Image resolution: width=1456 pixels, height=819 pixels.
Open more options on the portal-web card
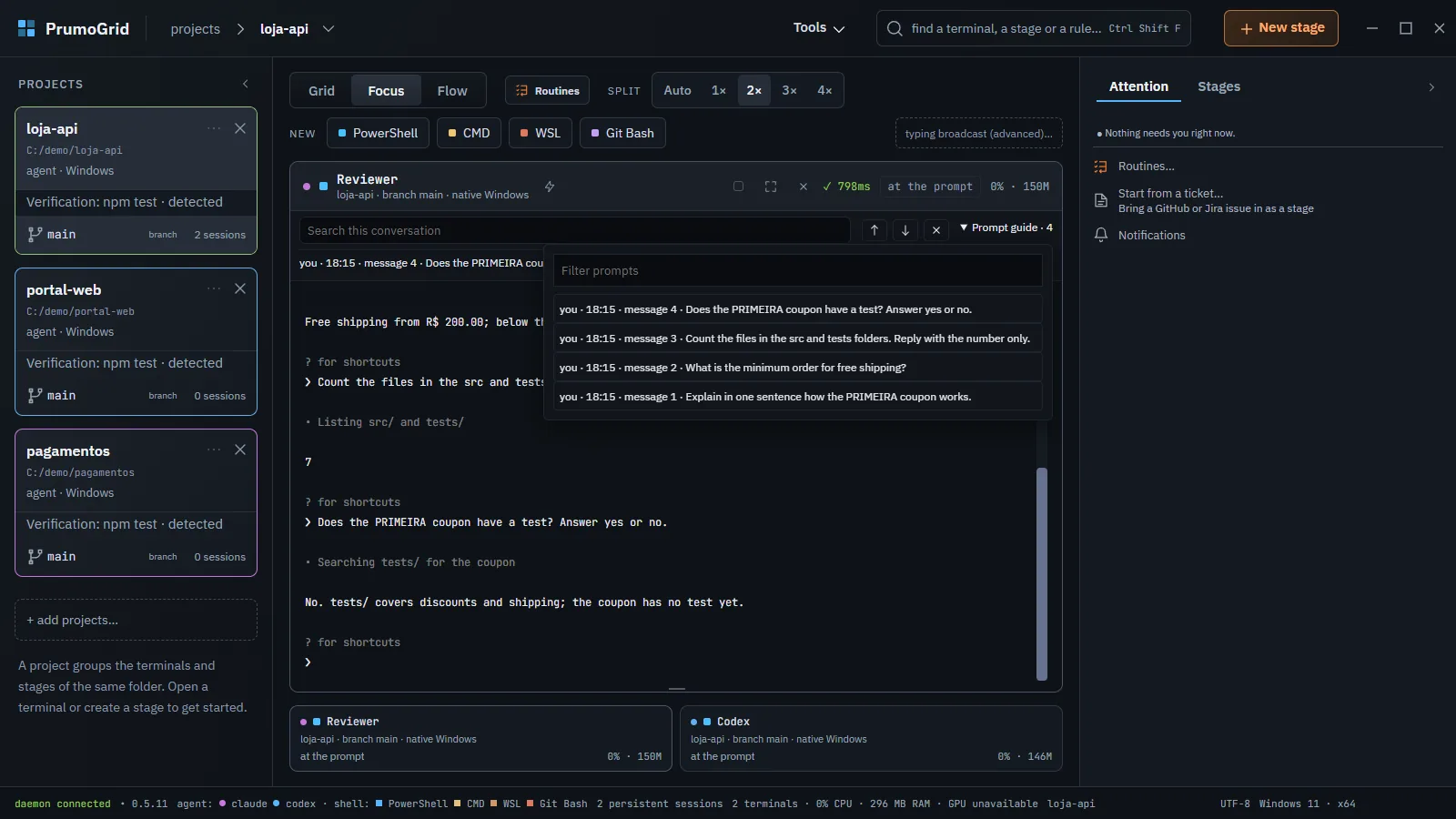214,288
